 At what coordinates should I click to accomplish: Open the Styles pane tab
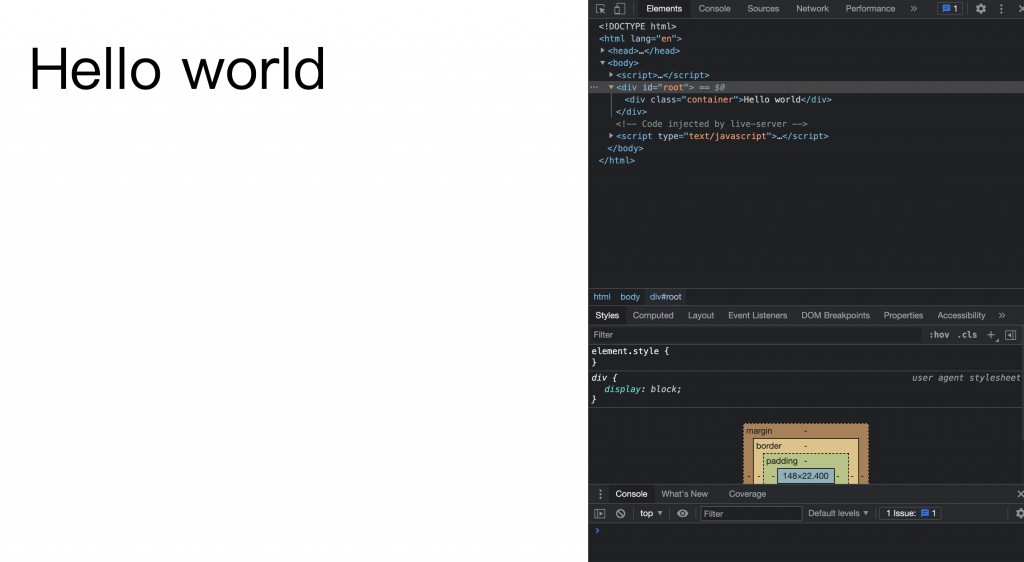[607, 315]
